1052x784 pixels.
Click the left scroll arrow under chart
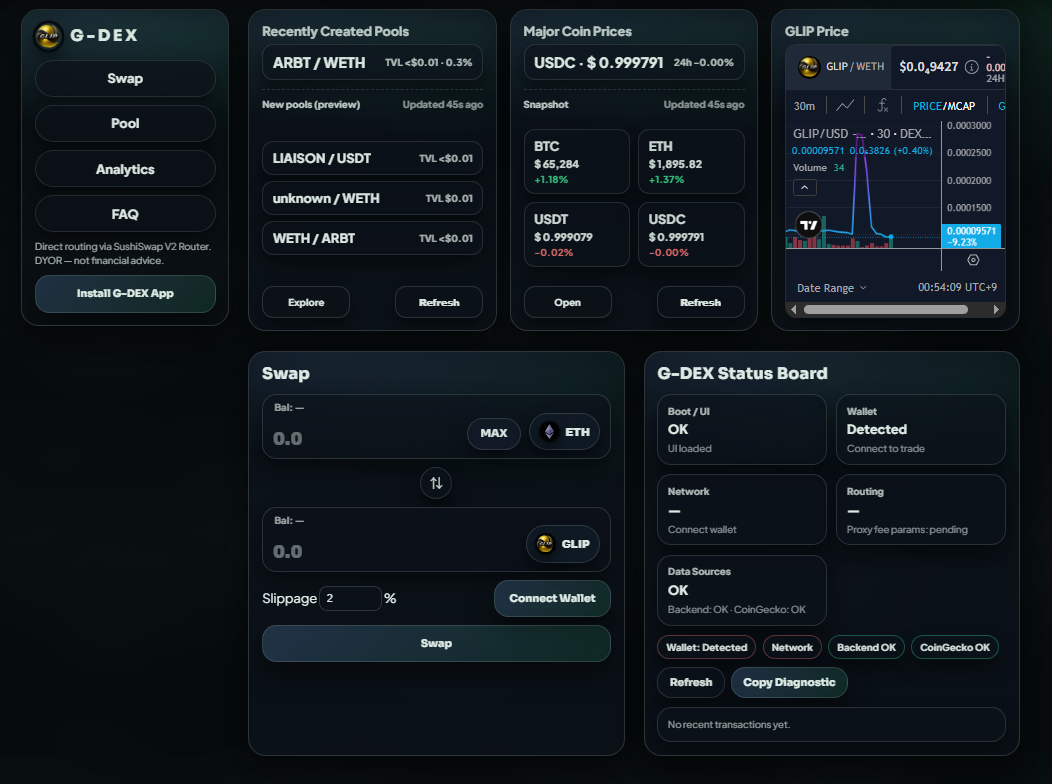click(x=794, y=309)
